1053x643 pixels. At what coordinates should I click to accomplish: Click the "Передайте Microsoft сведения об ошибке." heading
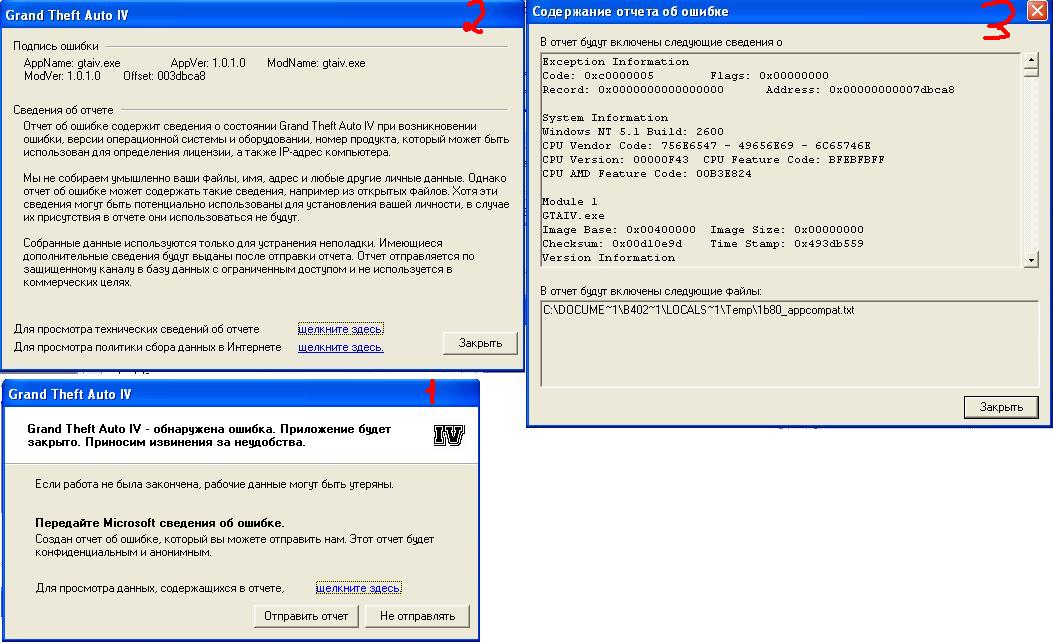coord(160,523)
